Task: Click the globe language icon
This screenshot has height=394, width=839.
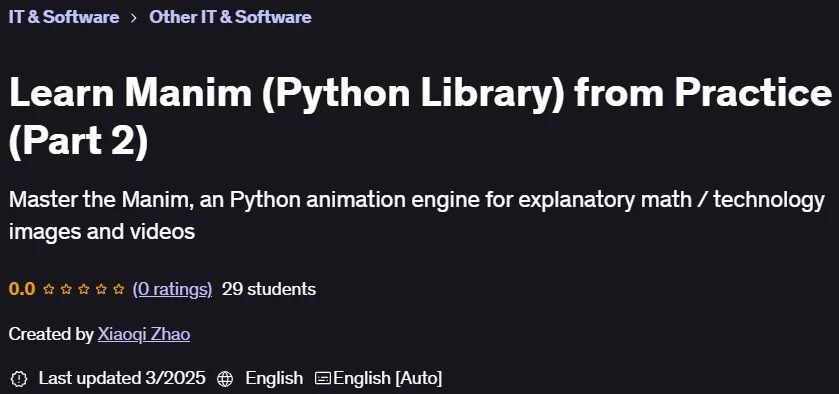Action: pos(225,379)
